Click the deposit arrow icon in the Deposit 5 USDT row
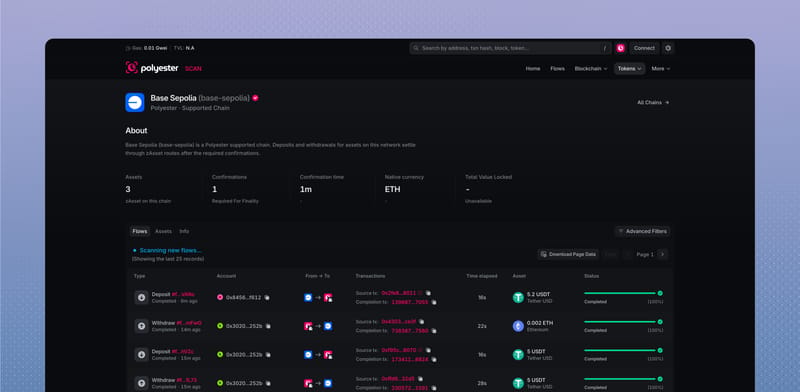The height and width of the screenshot is (392, 800). (141, 354)
